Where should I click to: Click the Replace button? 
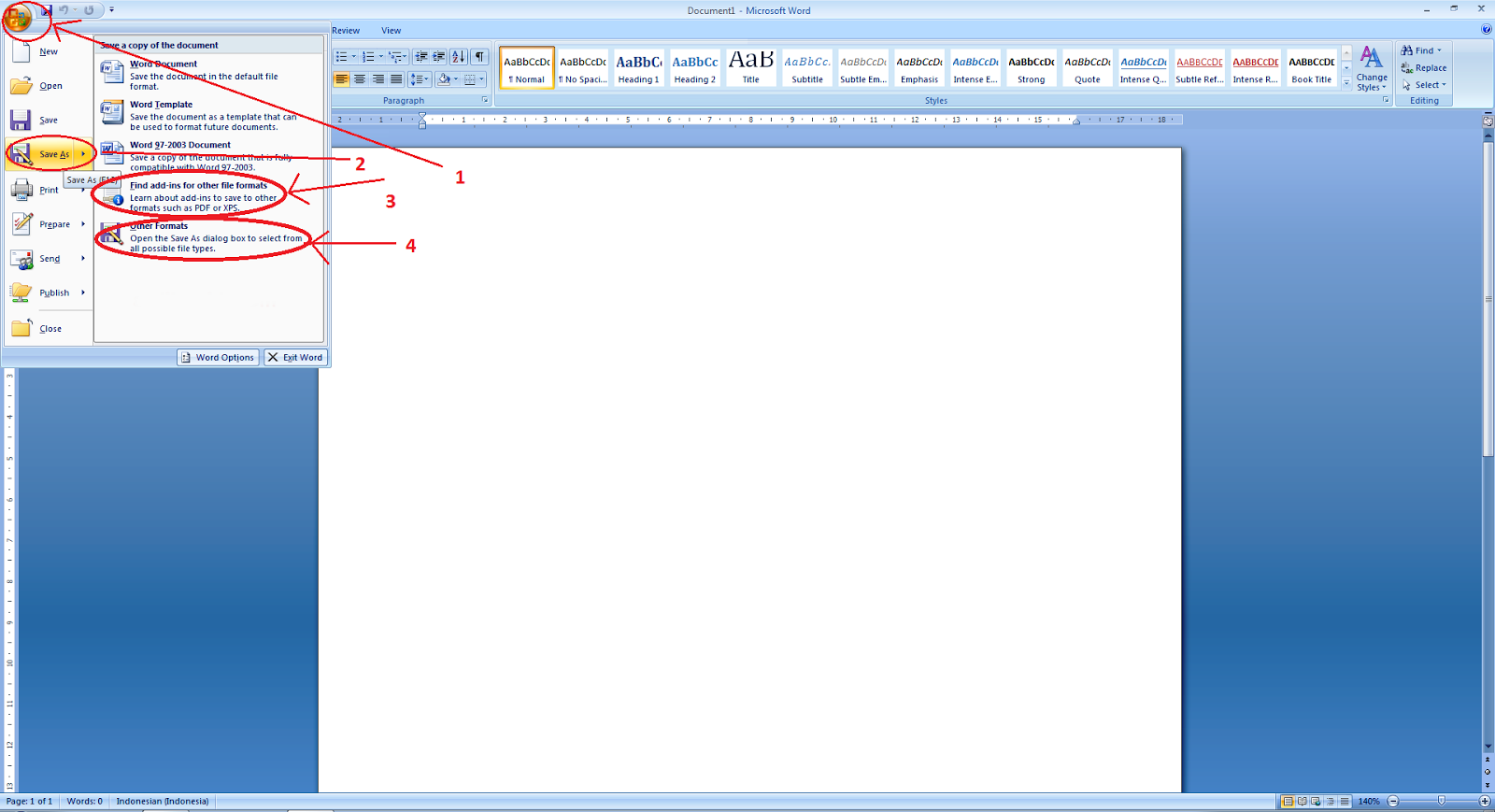tap(1424, 67)
